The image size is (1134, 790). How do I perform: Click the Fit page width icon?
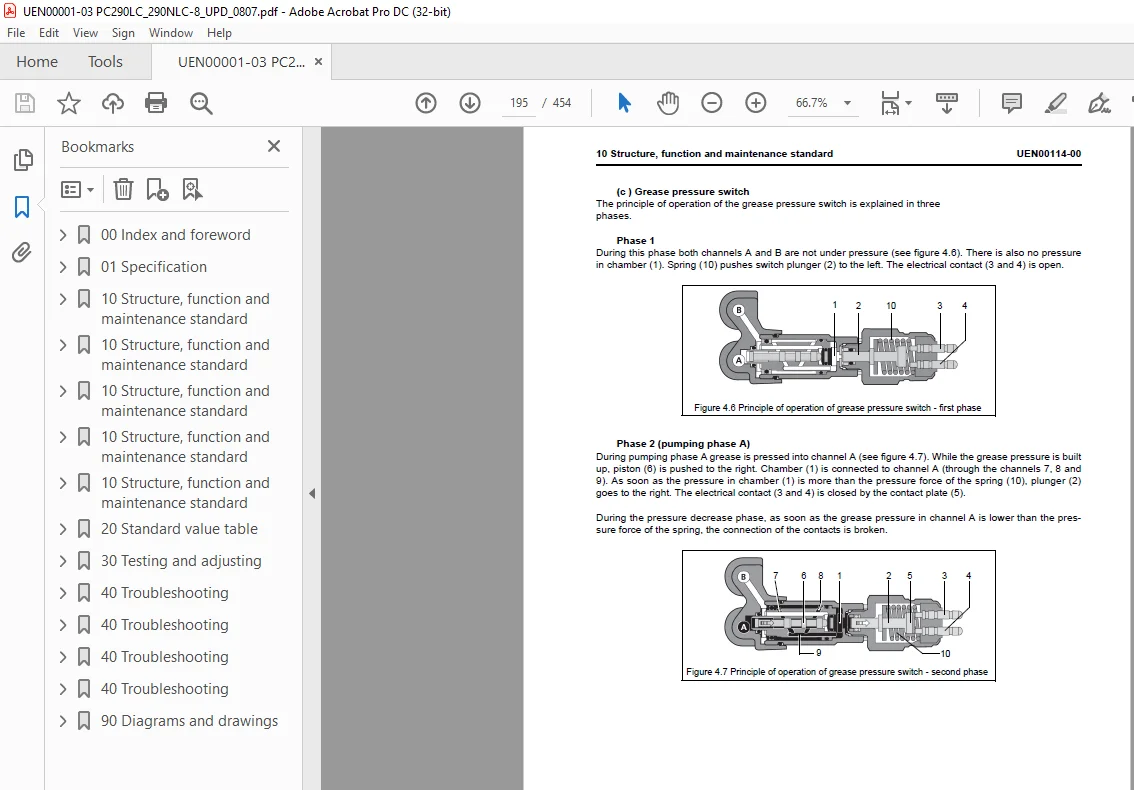pyautogui.click(x=890, y=103)
